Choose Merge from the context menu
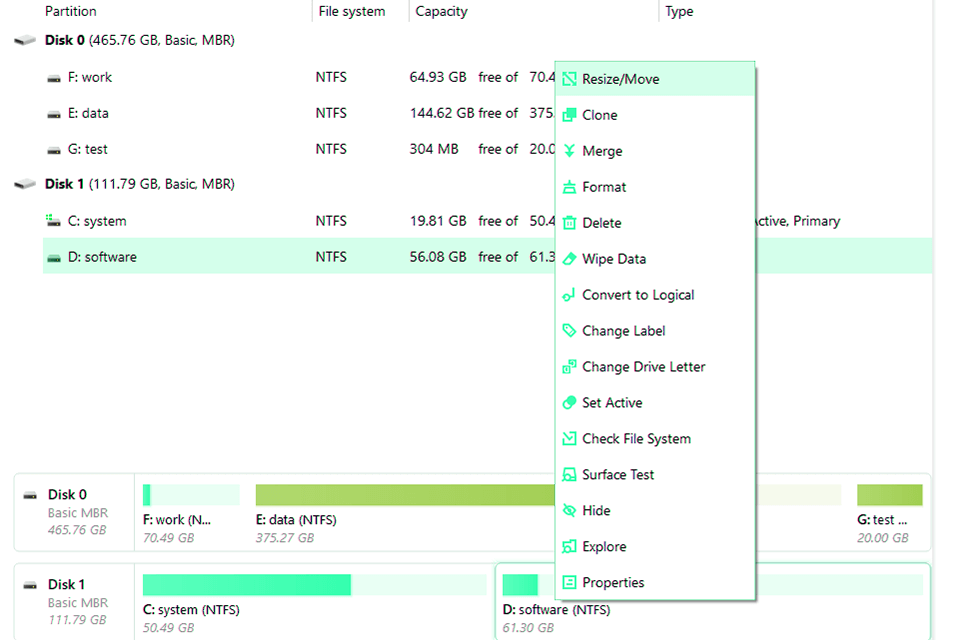This screenshot has height=640, width=960. pos(602,150)
